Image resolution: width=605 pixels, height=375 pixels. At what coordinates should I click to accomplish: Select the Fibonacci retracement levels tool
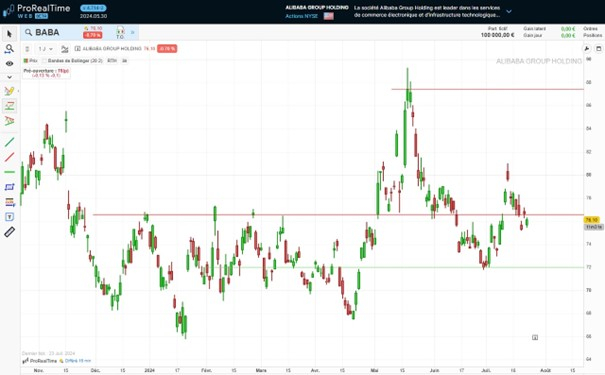tap(9, 202)
